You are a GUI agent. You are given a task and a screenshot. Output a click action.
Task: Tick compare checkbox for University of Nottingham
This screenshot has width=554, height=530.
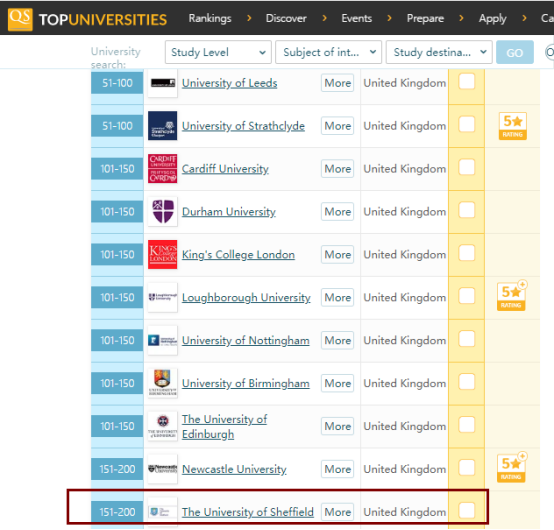pyautogui.click(x=467, y=339)
